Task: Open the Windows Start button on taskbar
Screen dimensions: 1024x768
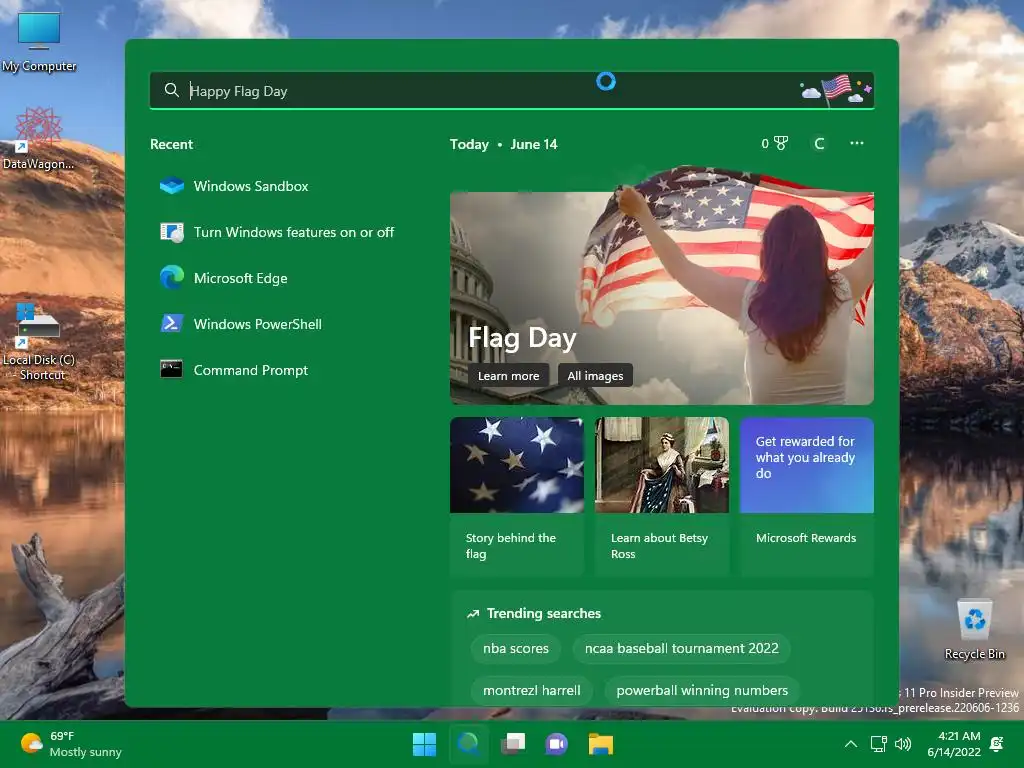Action: (x=424, y=744)
